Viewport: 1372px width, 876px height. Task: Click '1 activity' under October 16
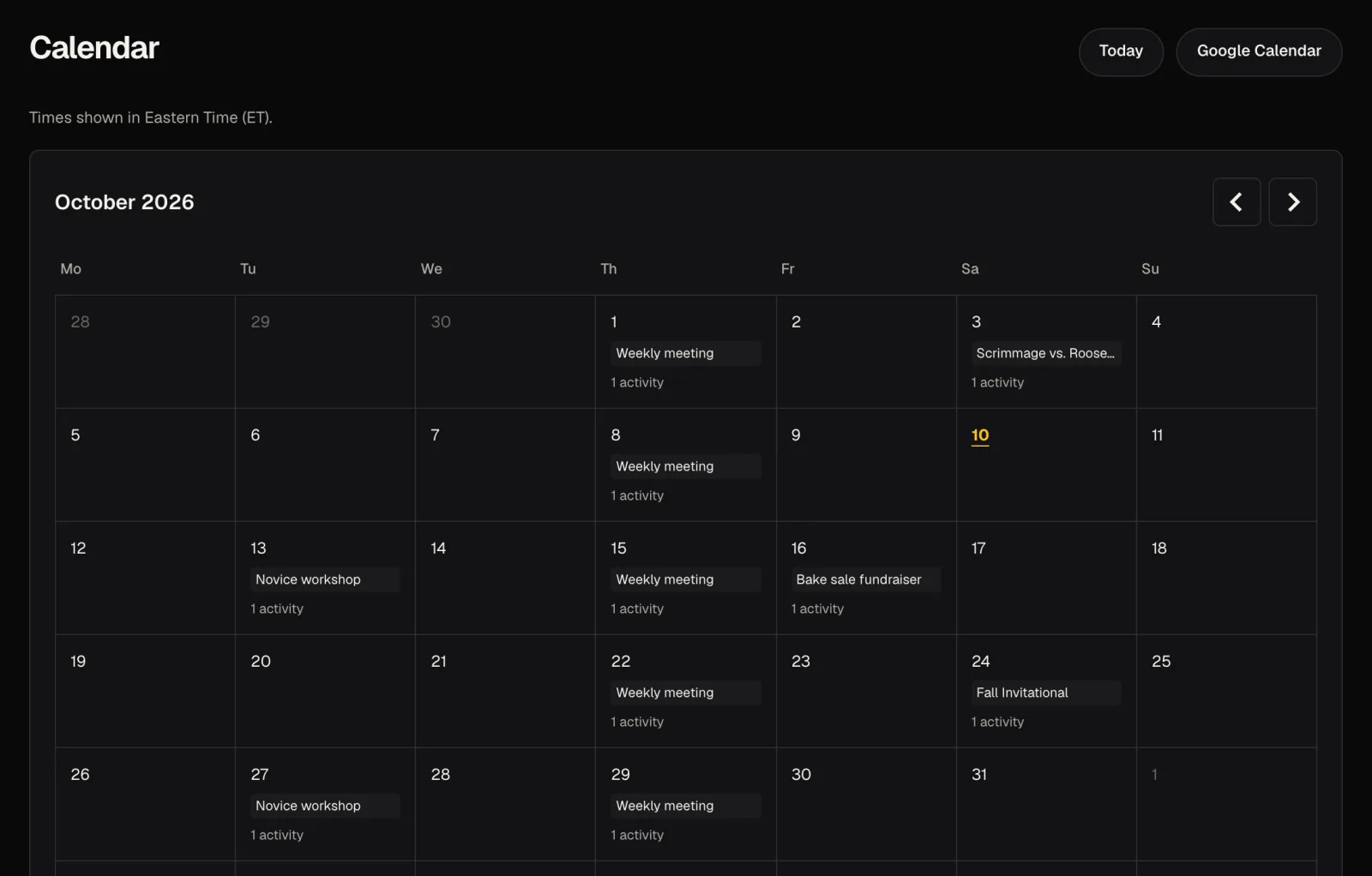tap(817, 609)
